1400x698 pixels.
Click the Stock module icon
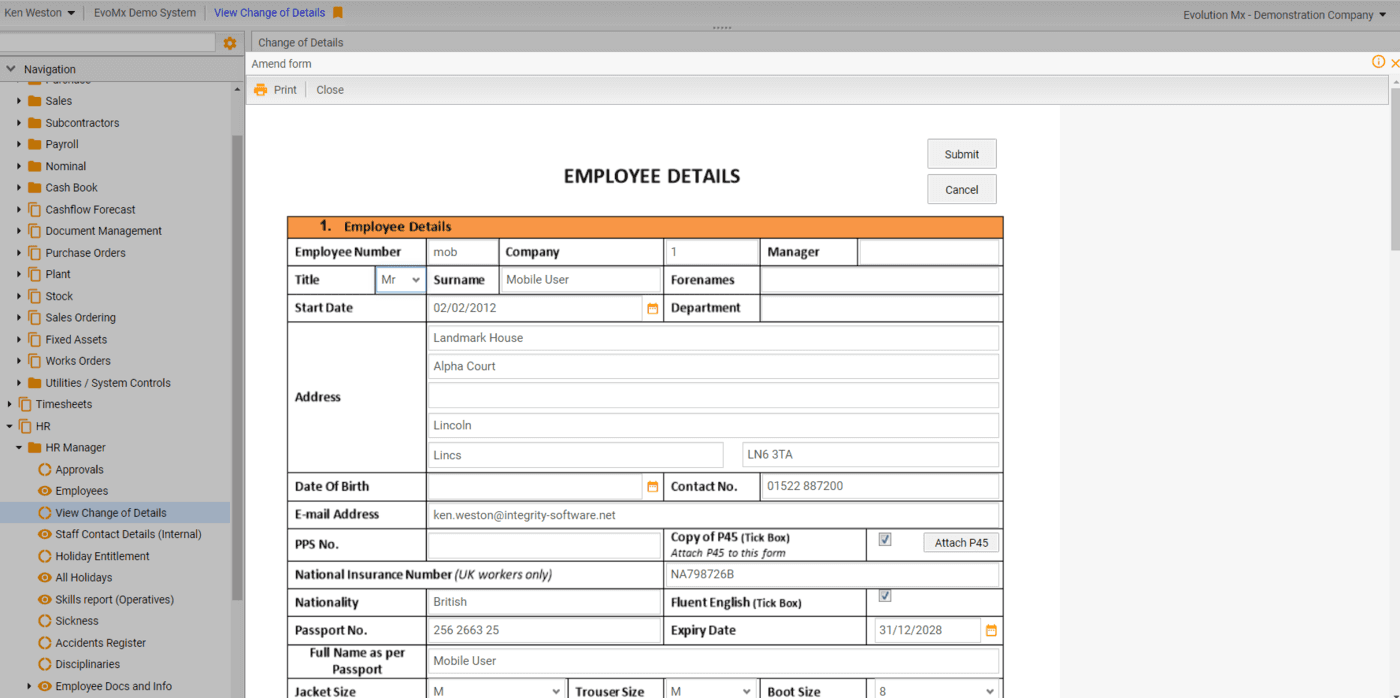35,296
